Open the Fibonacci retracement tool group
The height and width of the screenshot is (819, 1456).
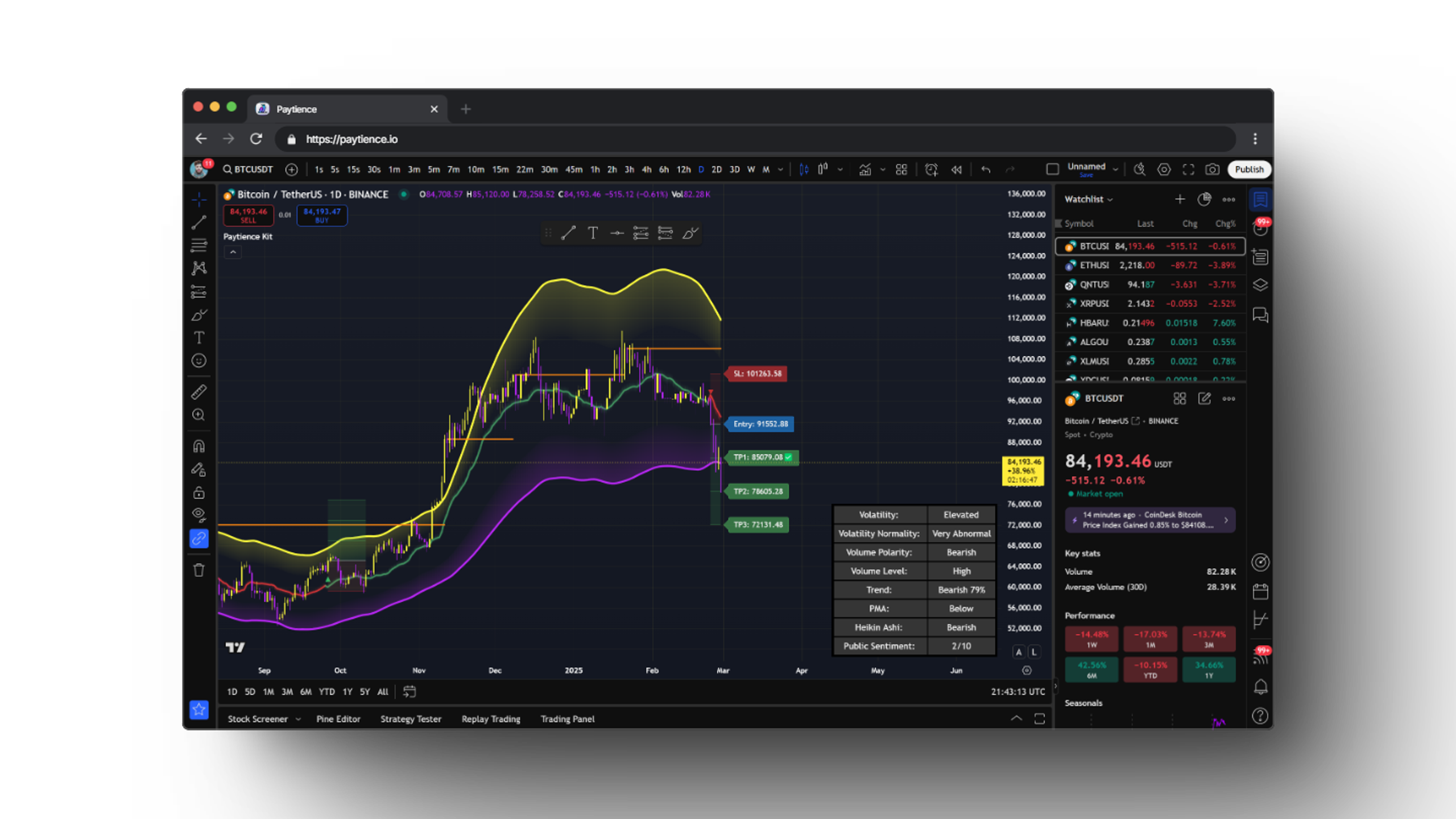point(198,246)
